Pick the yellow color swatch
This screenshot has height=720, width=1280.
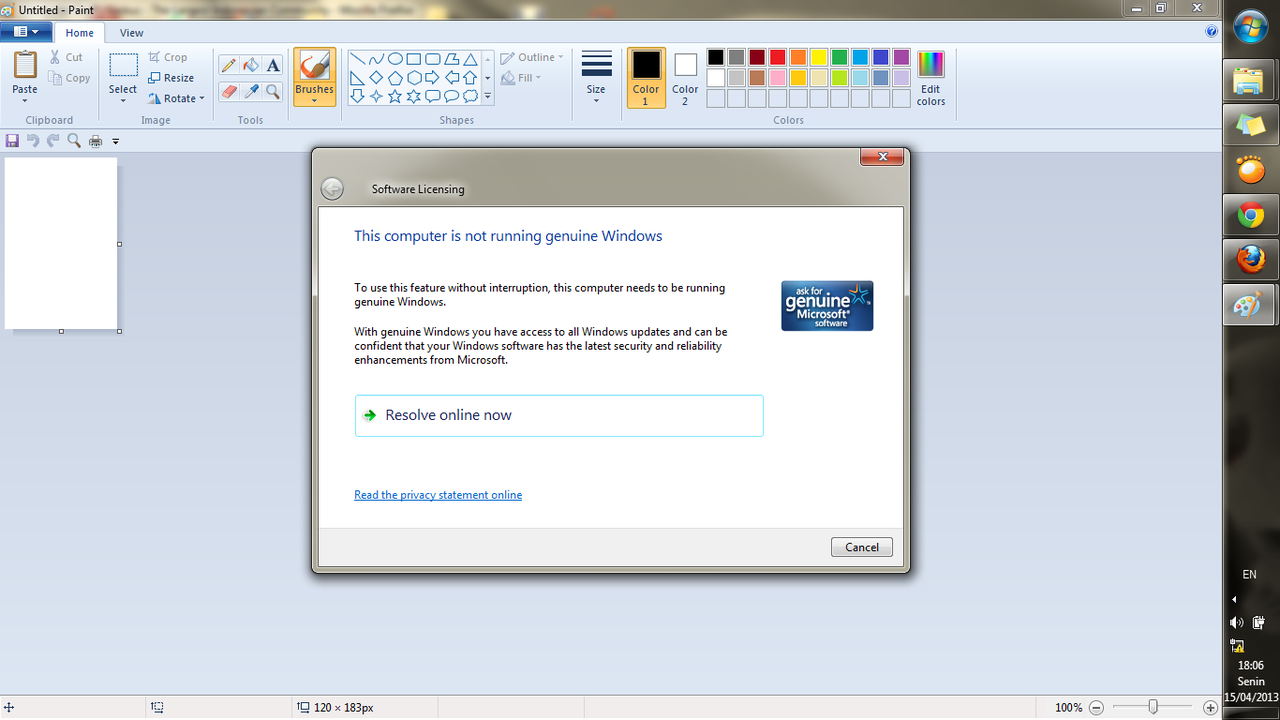pos(819,57)
